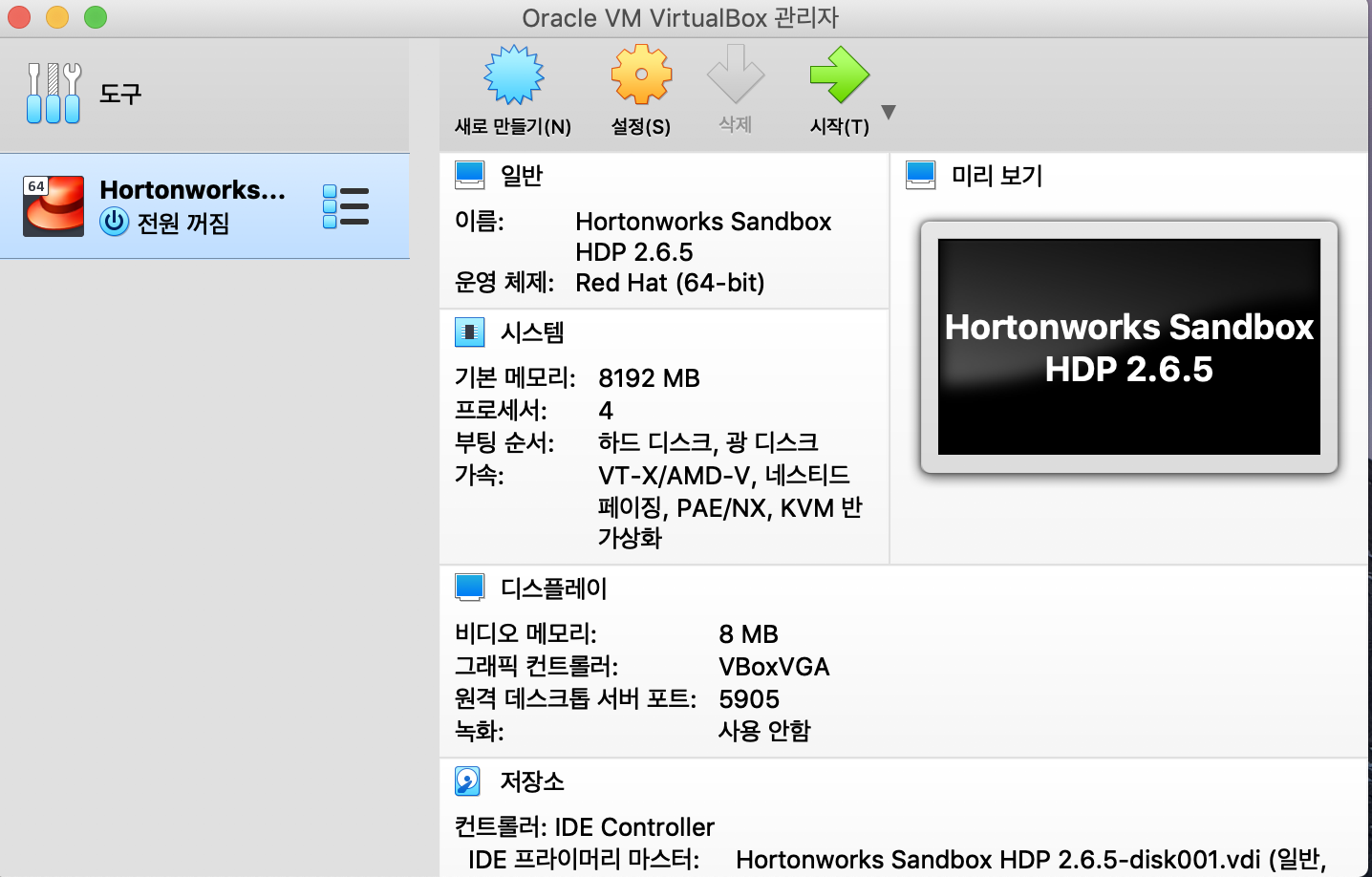Select Hortonworks... VM name in list
This screenshot has height=877, width=1372.
pos(192,189)
